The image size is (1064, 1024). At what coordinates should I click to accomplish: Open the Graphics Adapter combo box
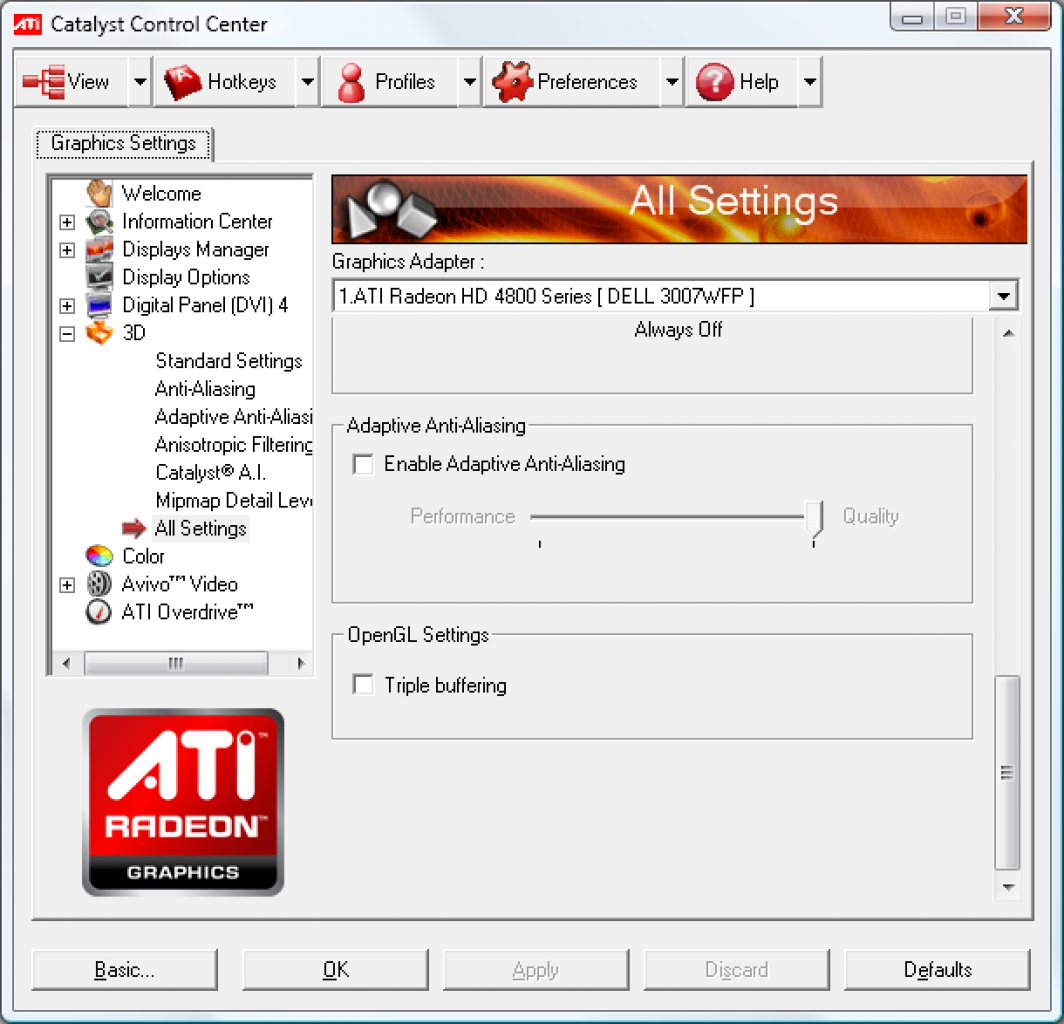click(x=676, y=296)
